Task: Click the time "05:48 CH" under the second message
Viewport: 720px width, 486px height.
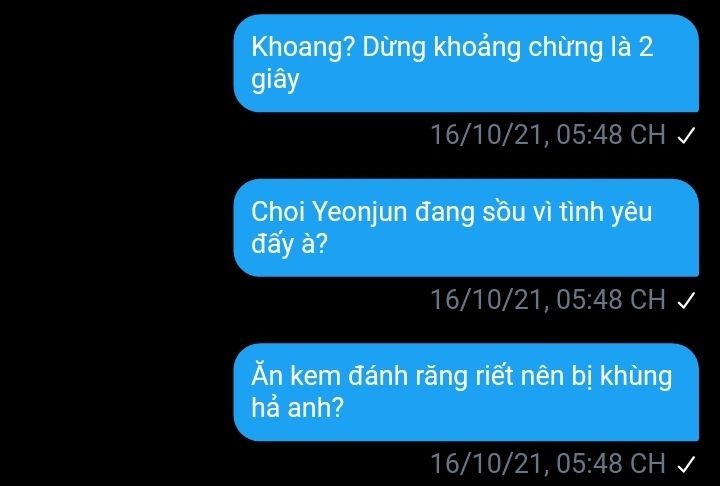Action: coord(611,300)
